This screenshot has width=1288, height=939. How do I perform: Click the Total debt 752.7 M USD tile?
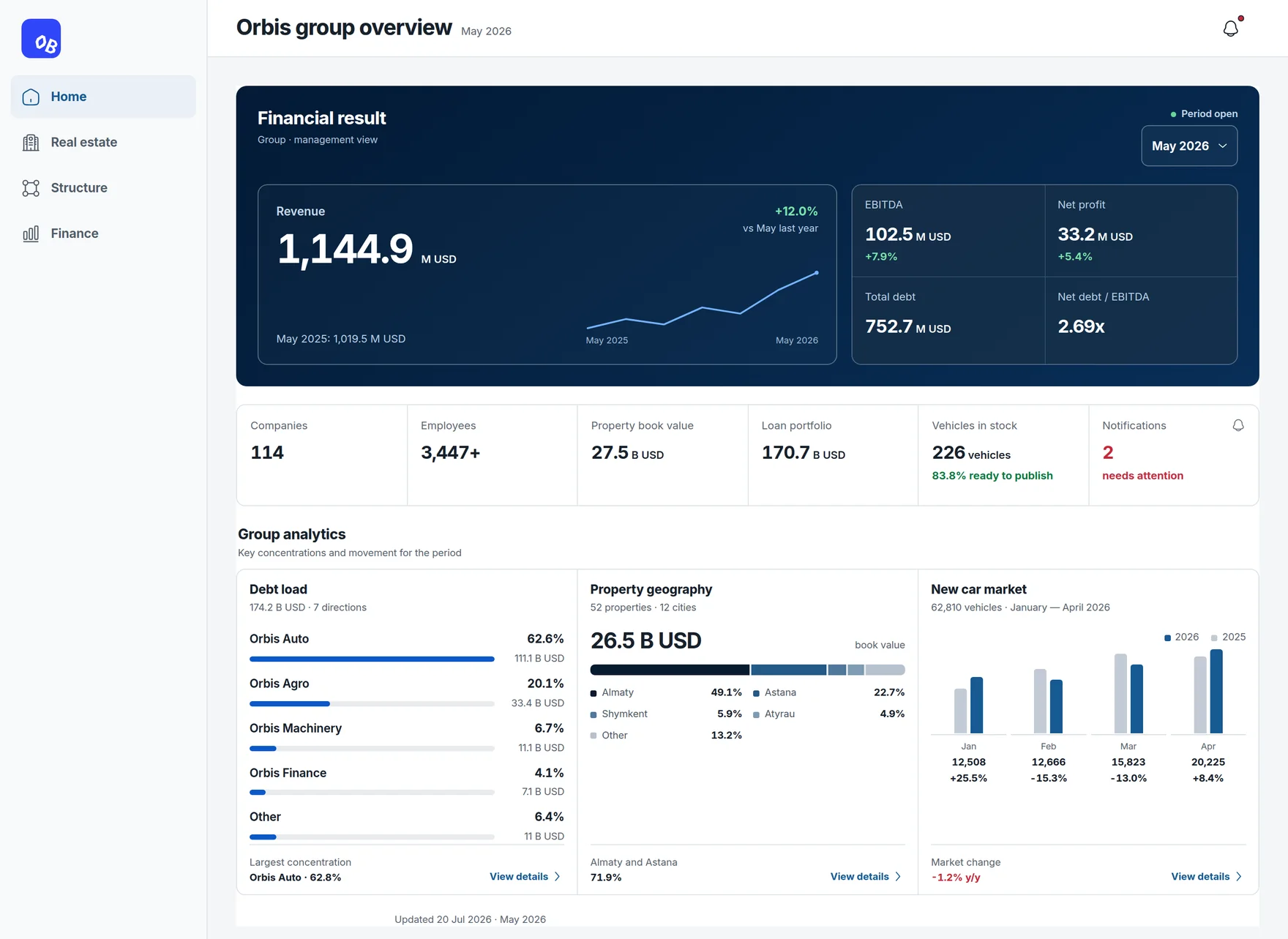coord(948,321)
